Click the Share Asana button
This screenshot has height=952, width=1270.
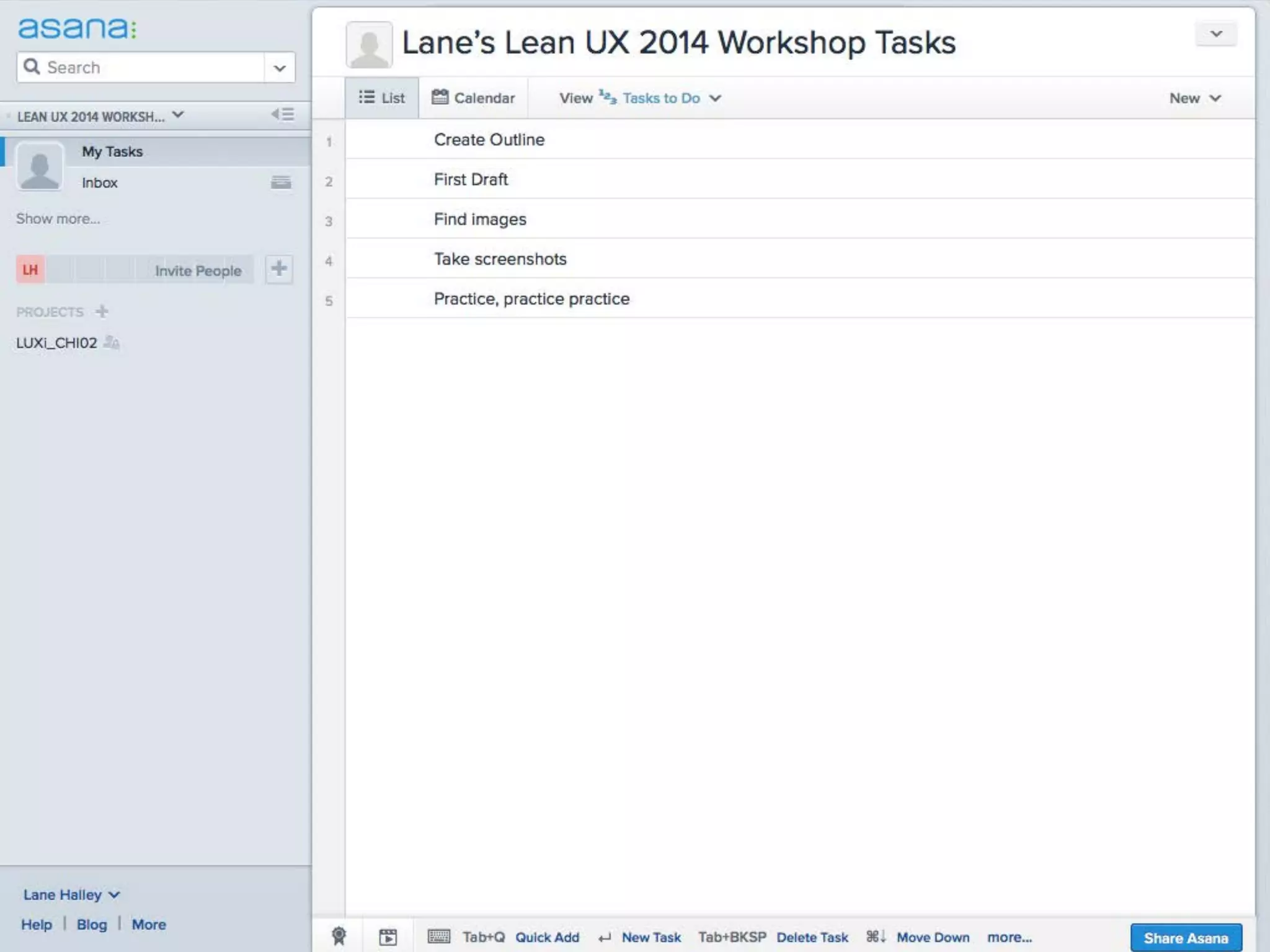(x=1185, y=938)
